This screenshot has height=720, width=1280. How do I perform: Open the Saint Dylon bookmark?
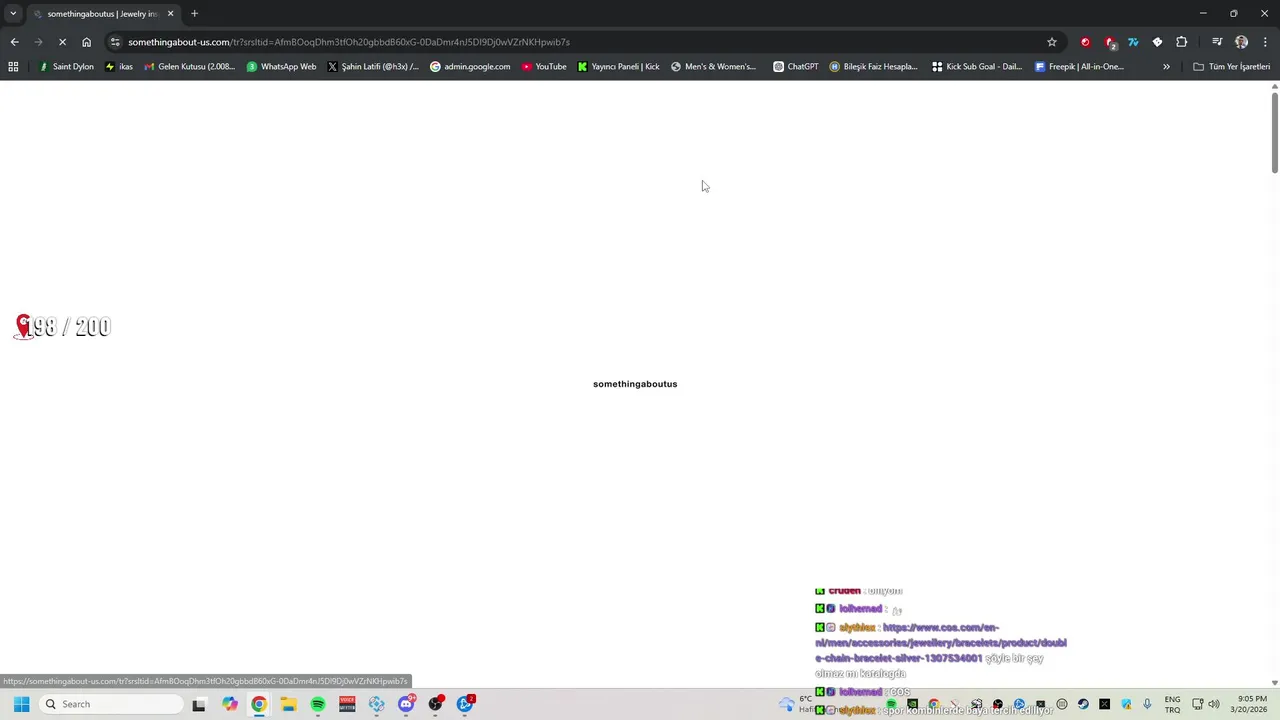coord(66,67)
